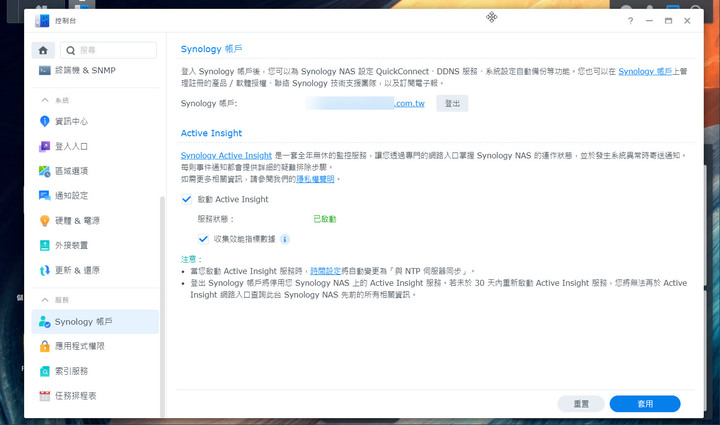Open the 時間設定 link
The width and height of the screenshot is (720, 425).
tap(326, 271)
